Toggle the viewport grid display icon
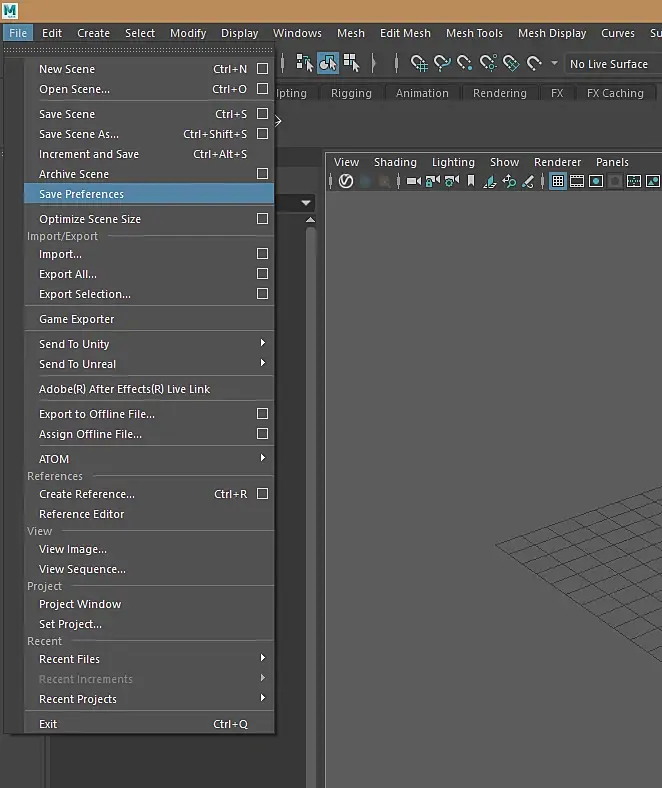 (557, 181)
